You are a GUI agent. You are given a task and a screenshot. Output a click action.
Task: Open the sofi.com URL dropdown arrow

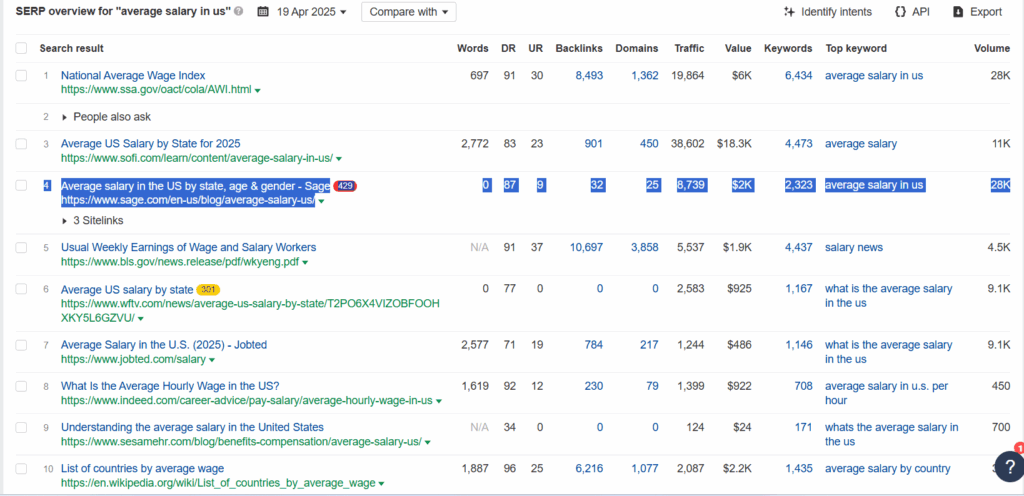tap(338, 159)
